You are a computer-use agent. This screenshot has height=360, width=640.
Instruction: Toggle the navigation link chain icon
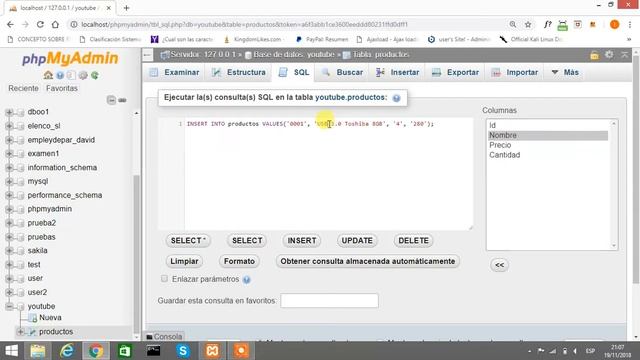tap(122, 100)
